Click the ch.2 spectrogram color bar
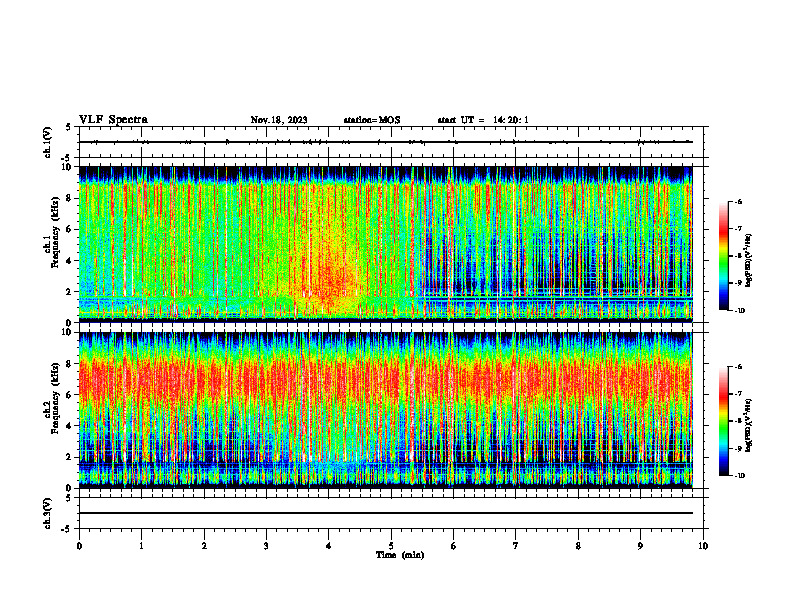Viewport: 792px width, 612px height. [x=723, y=421]
